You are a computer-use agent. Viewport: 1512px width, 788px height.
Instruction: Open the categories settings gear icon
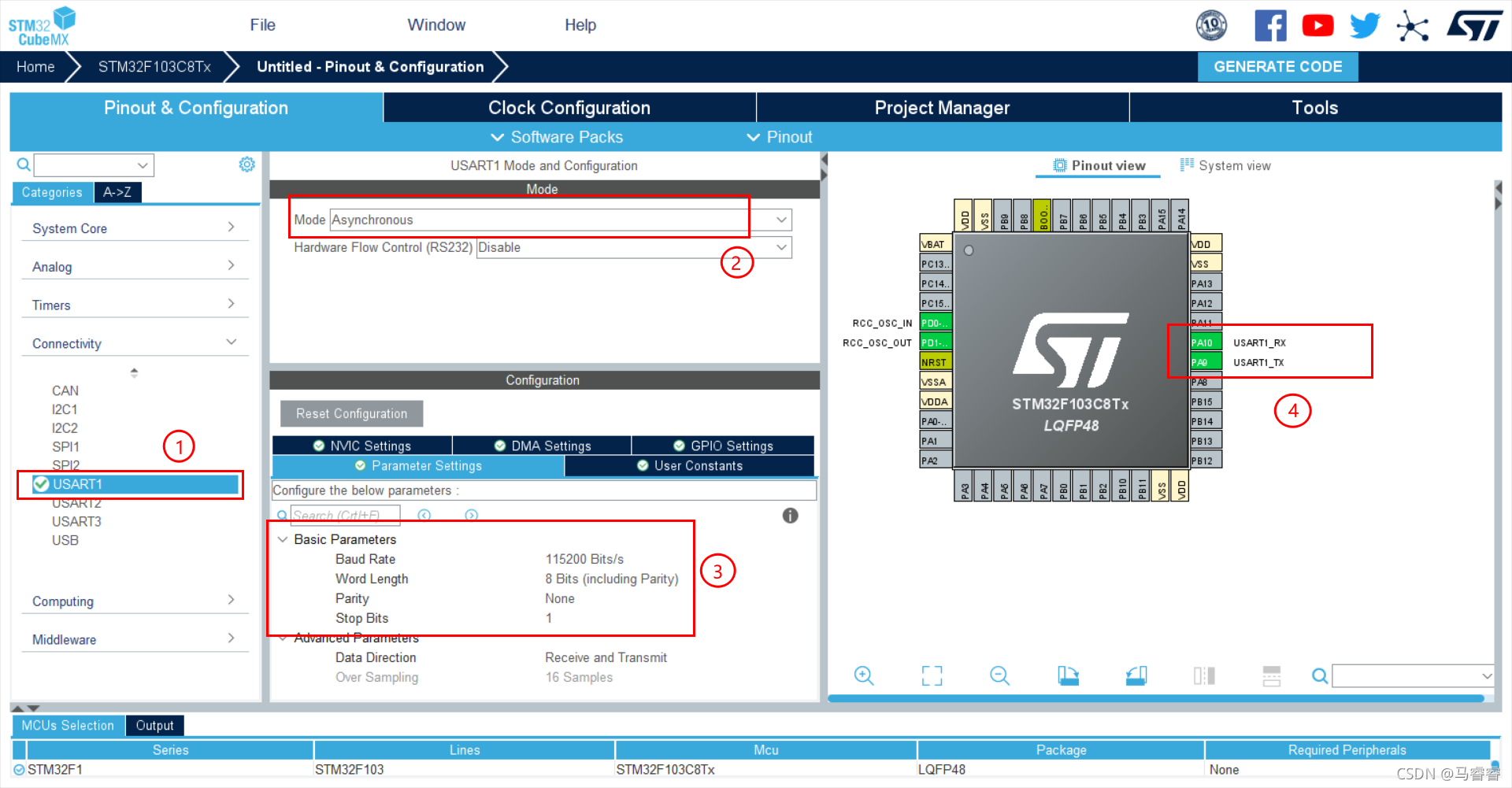click(x=247, y=164)
